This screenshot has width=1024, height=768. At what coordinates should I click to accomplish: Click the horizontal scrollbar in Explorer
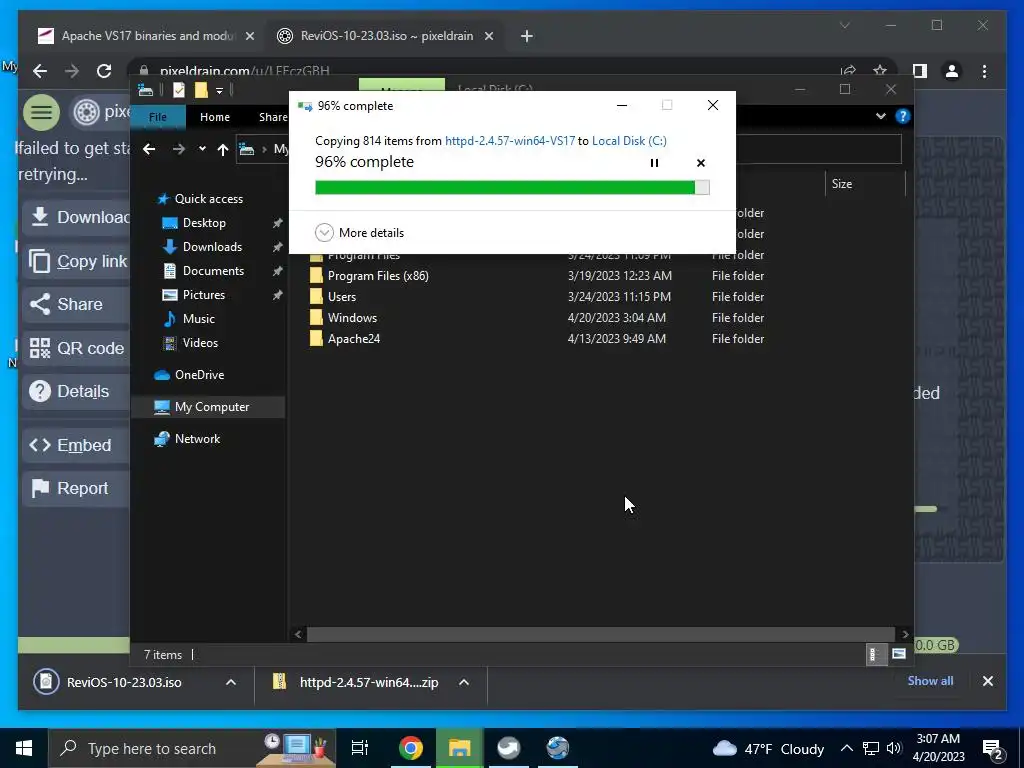pos(601,634)
